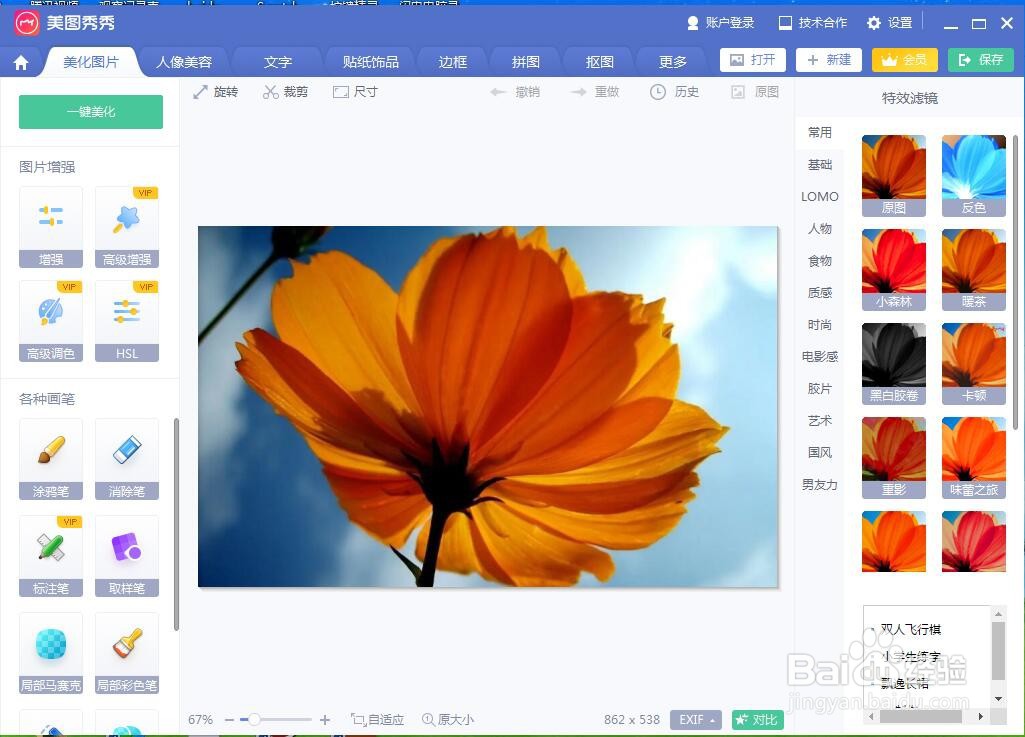1025x737 pixels.
Task: Select the 局部马赛克 mosaic tool
Action: pyautogui.click(x=51, y=653)
